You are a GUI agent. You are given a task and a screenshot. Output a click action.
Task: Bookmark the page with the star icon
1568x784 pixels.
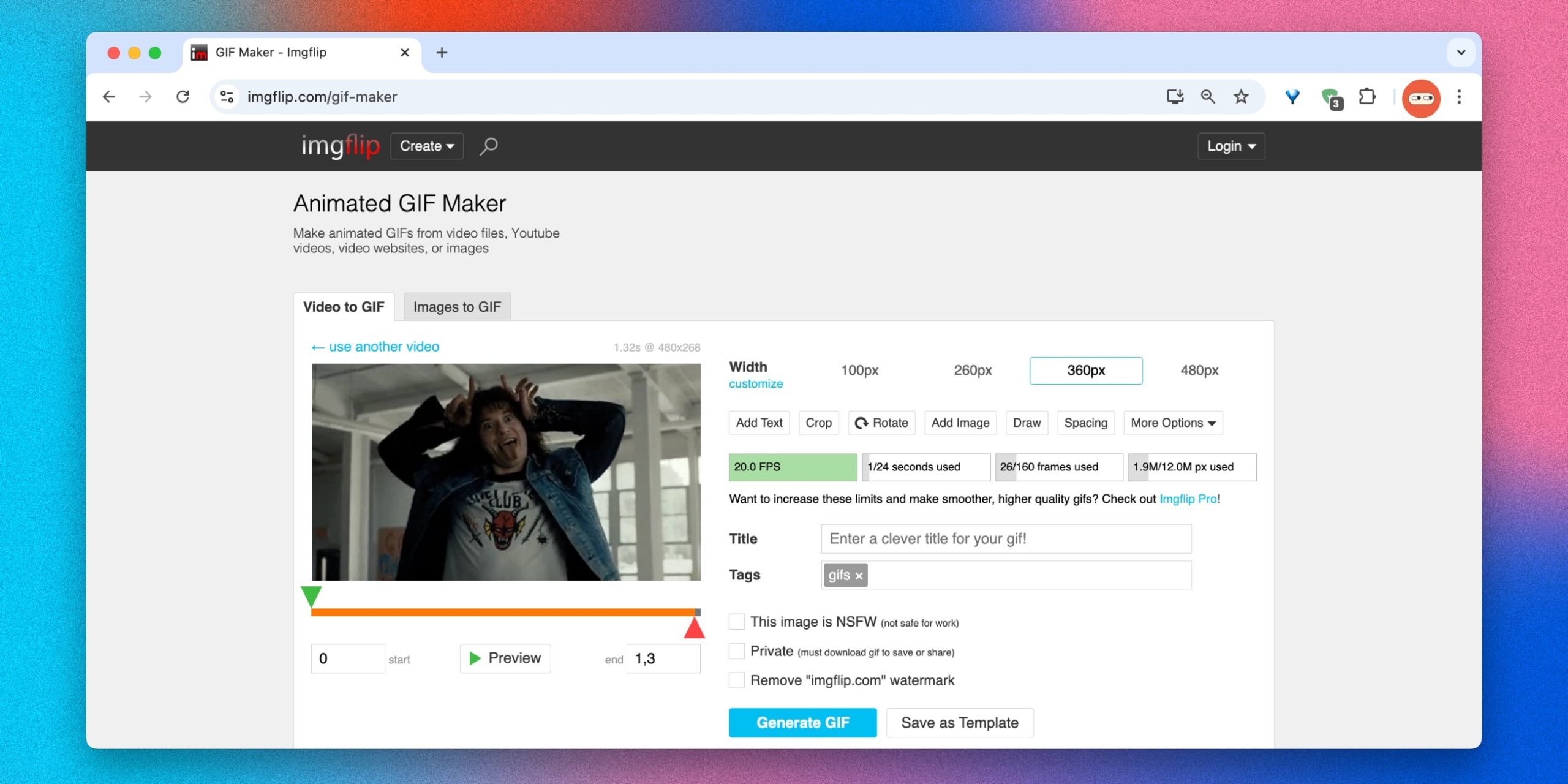pyautogui.click(x=1241, y=97)
